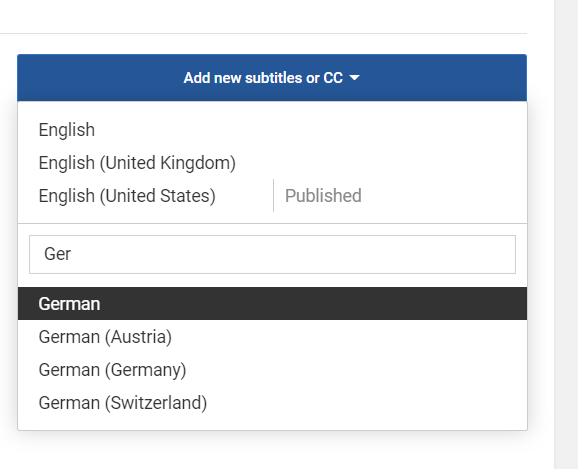Click the caret arrow beside Add new subtitles
This screenshot has width=578, height=469.
coord(354,78)
